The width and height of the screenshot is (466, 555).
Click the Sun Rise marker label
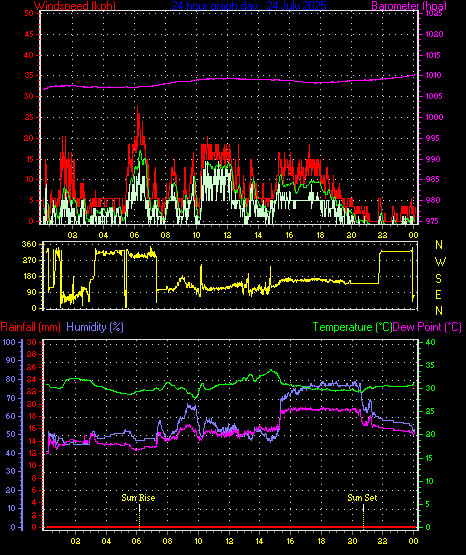(x=138, y=498)
